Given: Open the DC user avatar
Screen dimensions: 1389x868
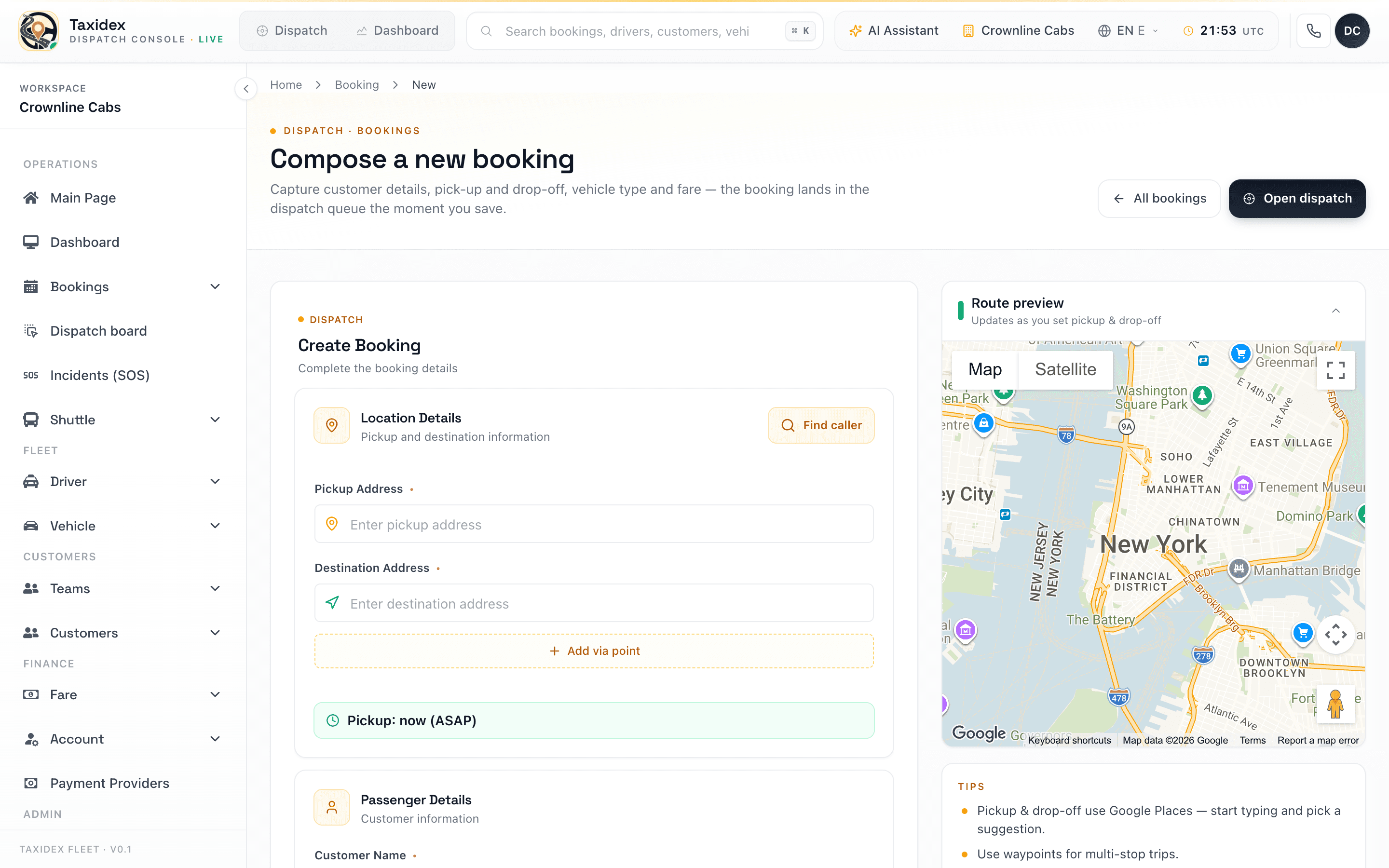Looking at the screenshot, I should (1352, 31).
